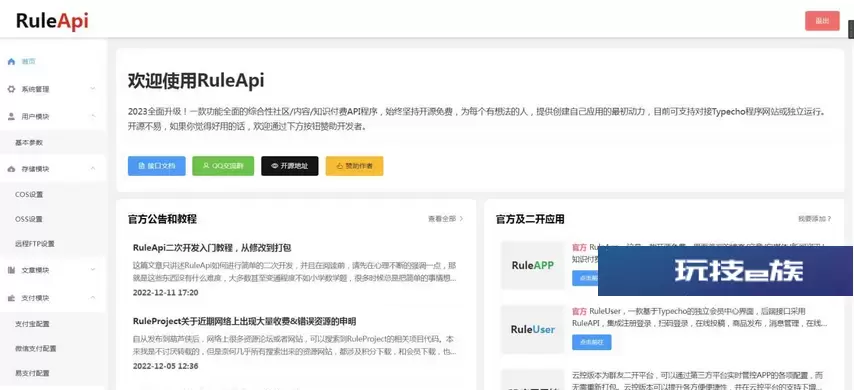This screenshot has width=854, height=390.
Task: Click the heading 官方公告和教程
Action: click(162, 219)
